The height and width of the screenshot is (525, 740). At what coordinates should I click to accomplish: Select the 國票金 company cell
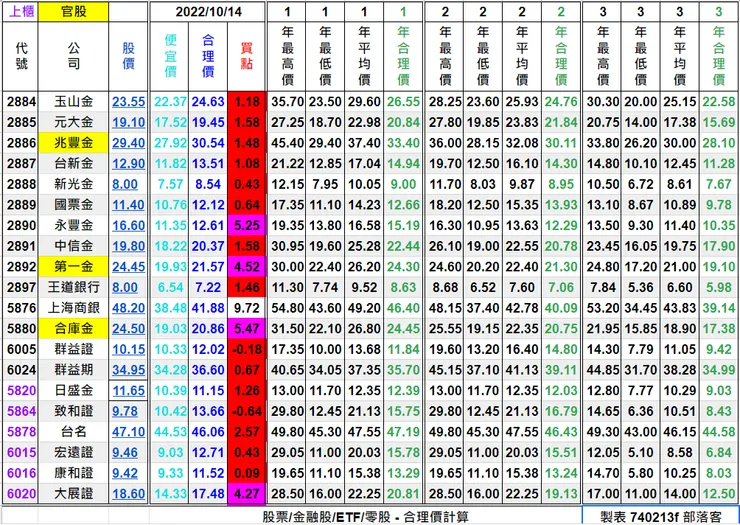point(74,205)
